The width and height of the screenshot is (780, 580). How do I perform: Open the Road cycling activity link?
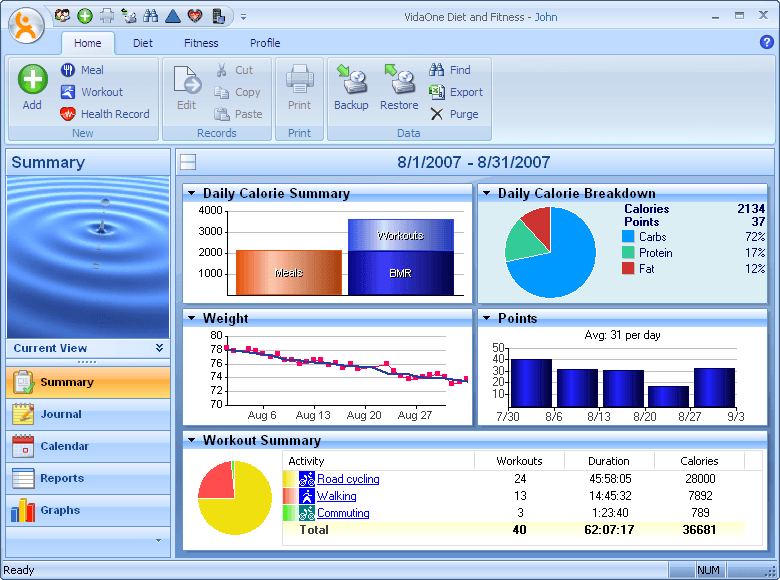click(x=348, y=480)
